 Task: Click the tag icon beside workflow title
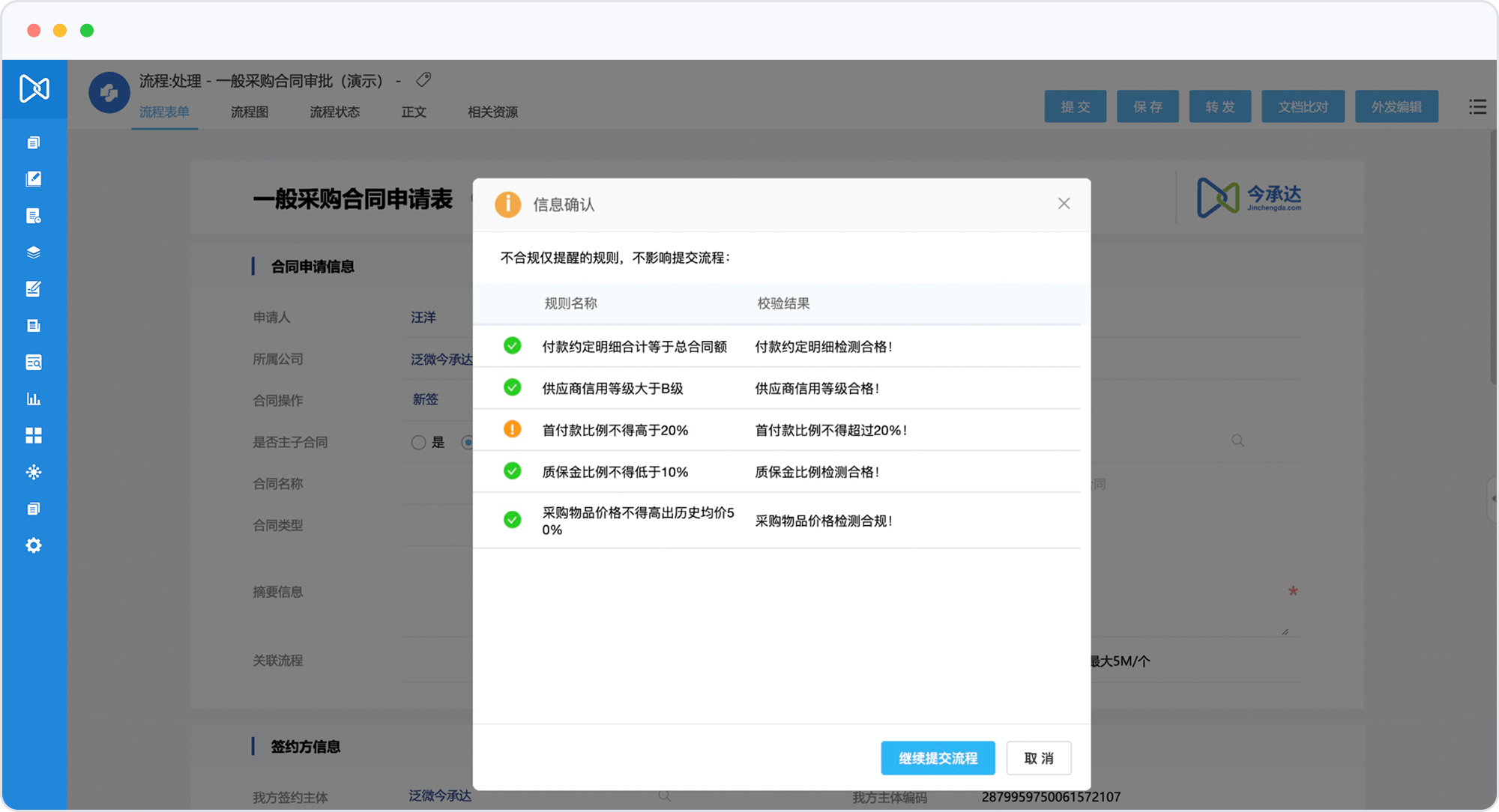pyautogui.click(x=423, y=79)
